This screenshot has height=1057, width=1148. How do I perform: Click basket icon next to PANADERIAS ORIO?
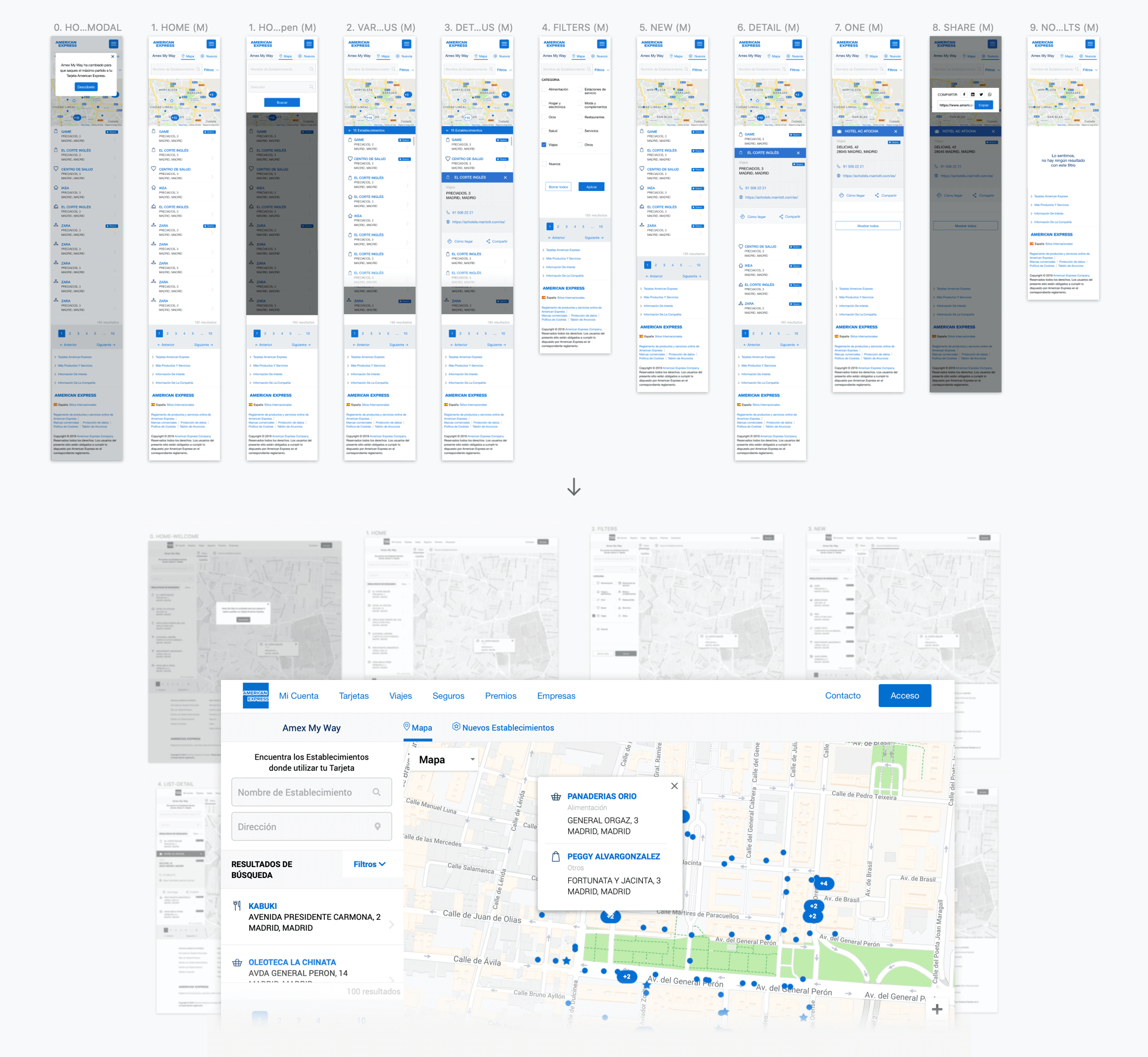point(556,796)
